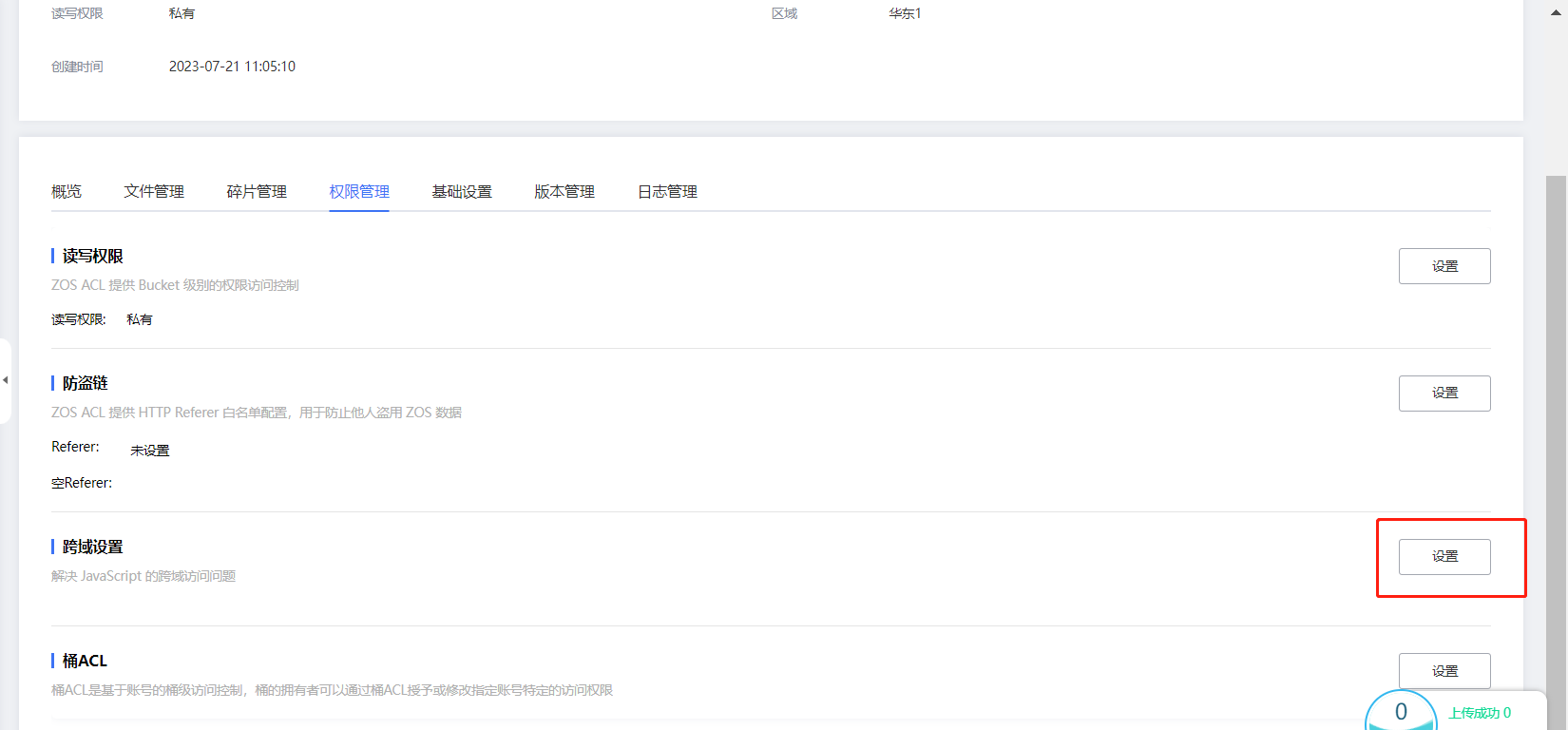This screenshot has width=1568, height=730.
Task: Click the creation time 2023-07-21 11:05:10
Action: (x=232, y=67)
